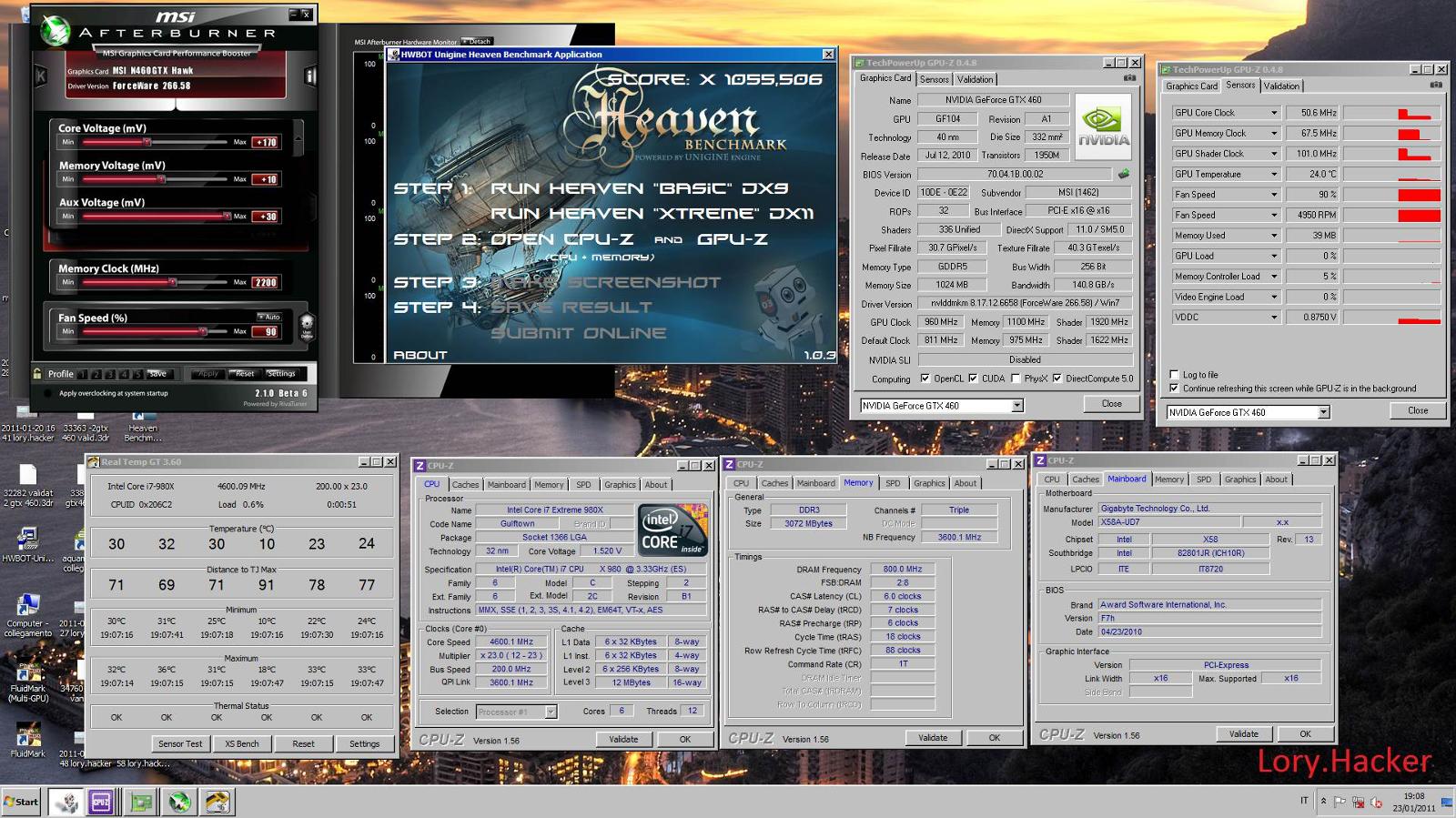The image size is (1456, 818).
Task: Toggle the DirectCompute 5.0 checkbox
Action: click(1057, 379)
